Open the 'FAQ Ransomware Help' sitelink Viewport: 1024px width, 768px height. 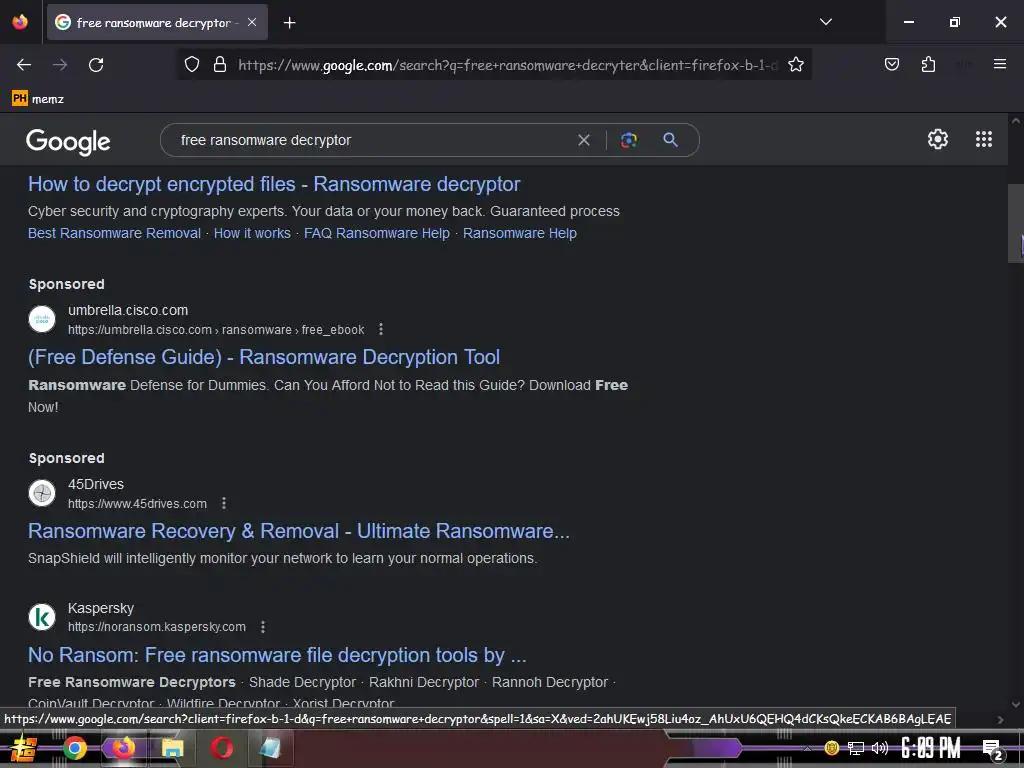[x=377, y=233]
